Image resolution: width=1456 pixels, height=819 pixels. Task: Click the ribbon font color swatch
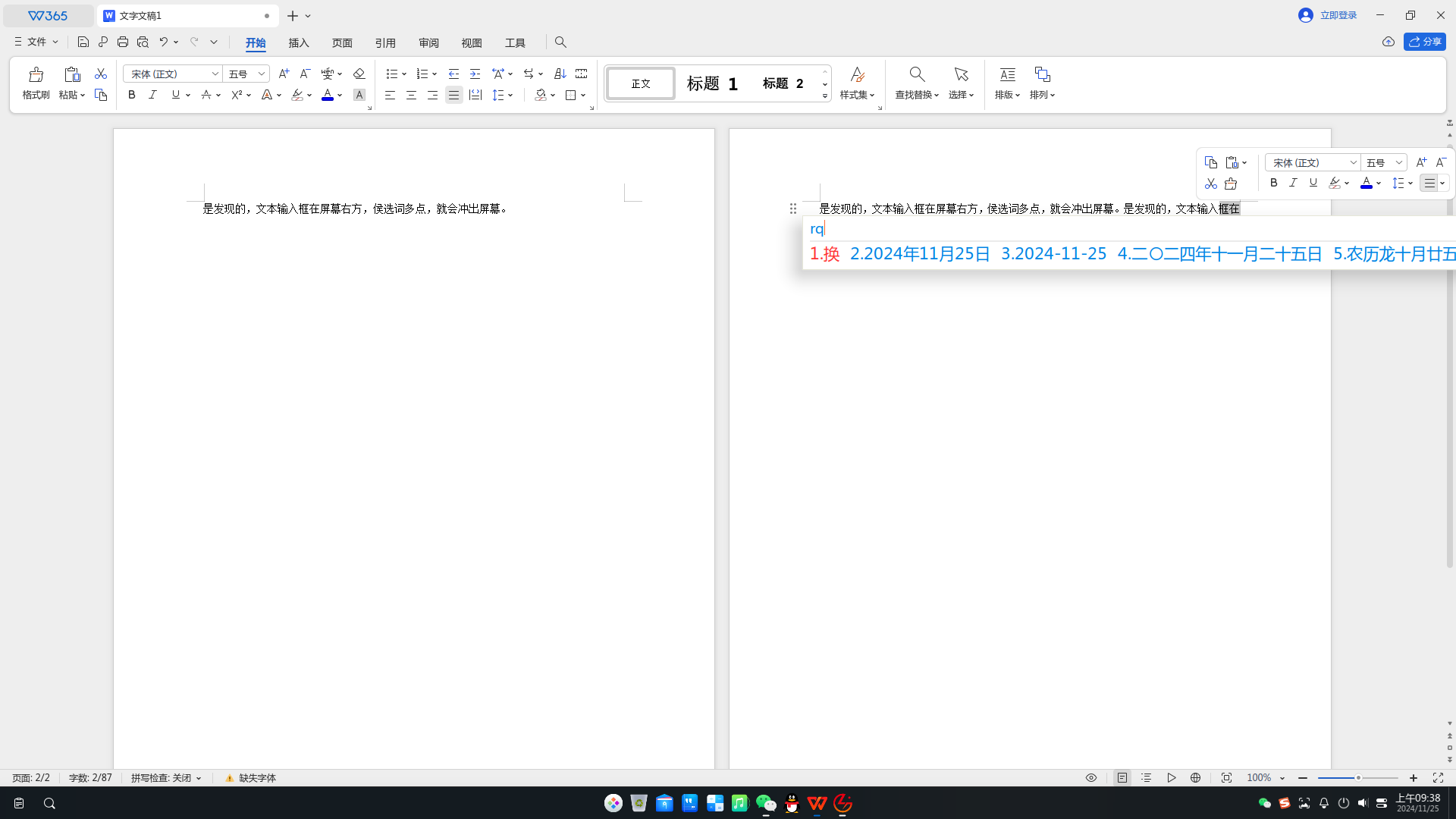[328, 95]
